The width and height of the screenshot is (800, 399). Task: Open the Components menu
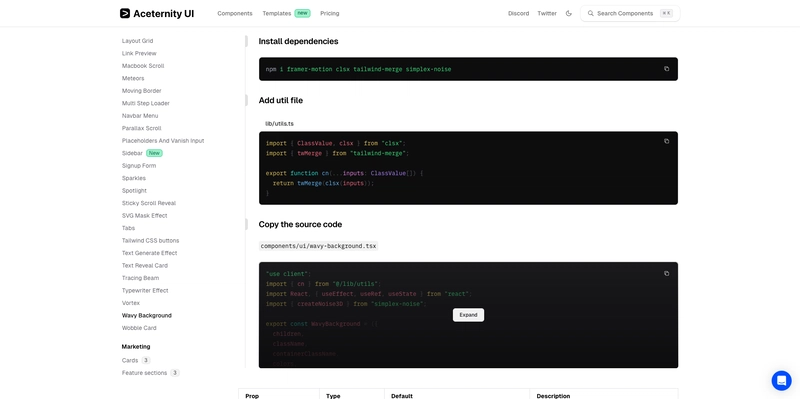pos(235,13)
